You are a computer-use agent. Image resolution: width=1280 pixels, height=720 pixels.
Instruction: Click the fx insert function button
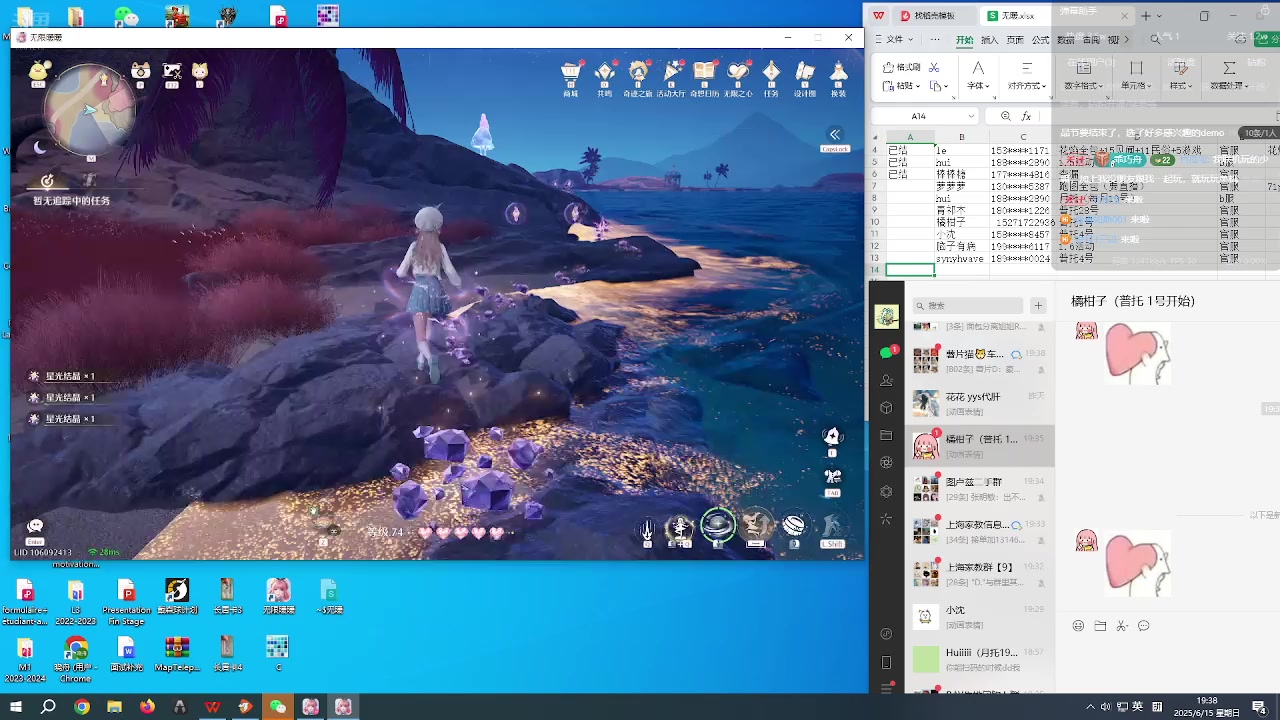tap(1026, 116)
